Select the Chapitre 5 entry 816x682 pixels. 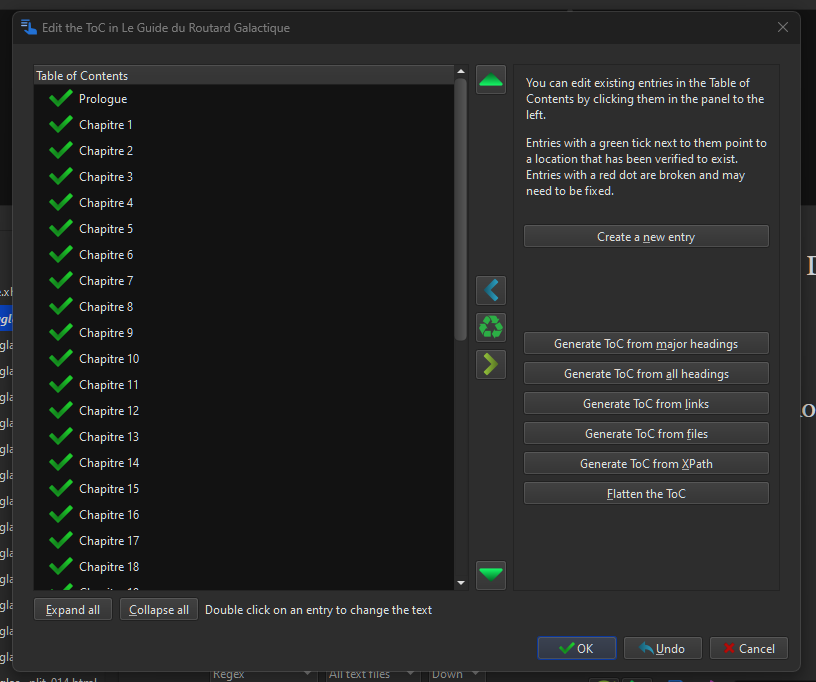[x=106, y=229]
